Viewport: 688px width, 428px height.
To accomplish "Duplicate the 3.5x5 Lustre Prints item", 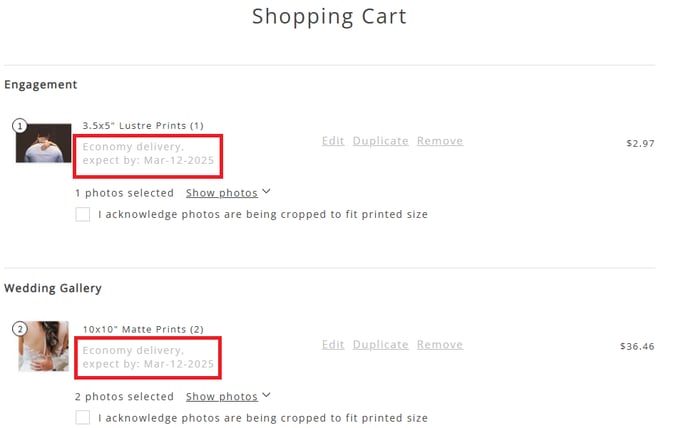I will pos(380,141).
